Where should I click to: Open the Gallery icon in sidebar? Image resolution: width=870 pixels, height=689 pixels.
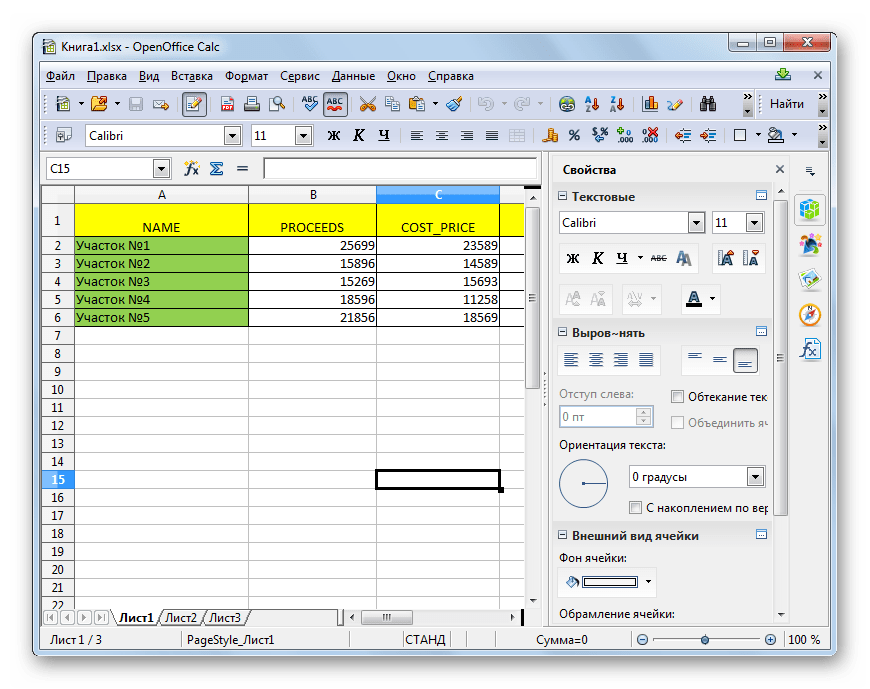(x=809, y=279)
